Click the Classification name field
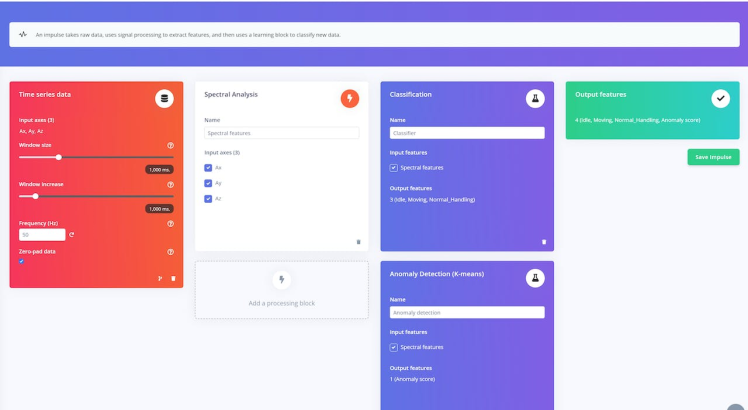This screenshot has width=748, height=410. coord(467,133)
